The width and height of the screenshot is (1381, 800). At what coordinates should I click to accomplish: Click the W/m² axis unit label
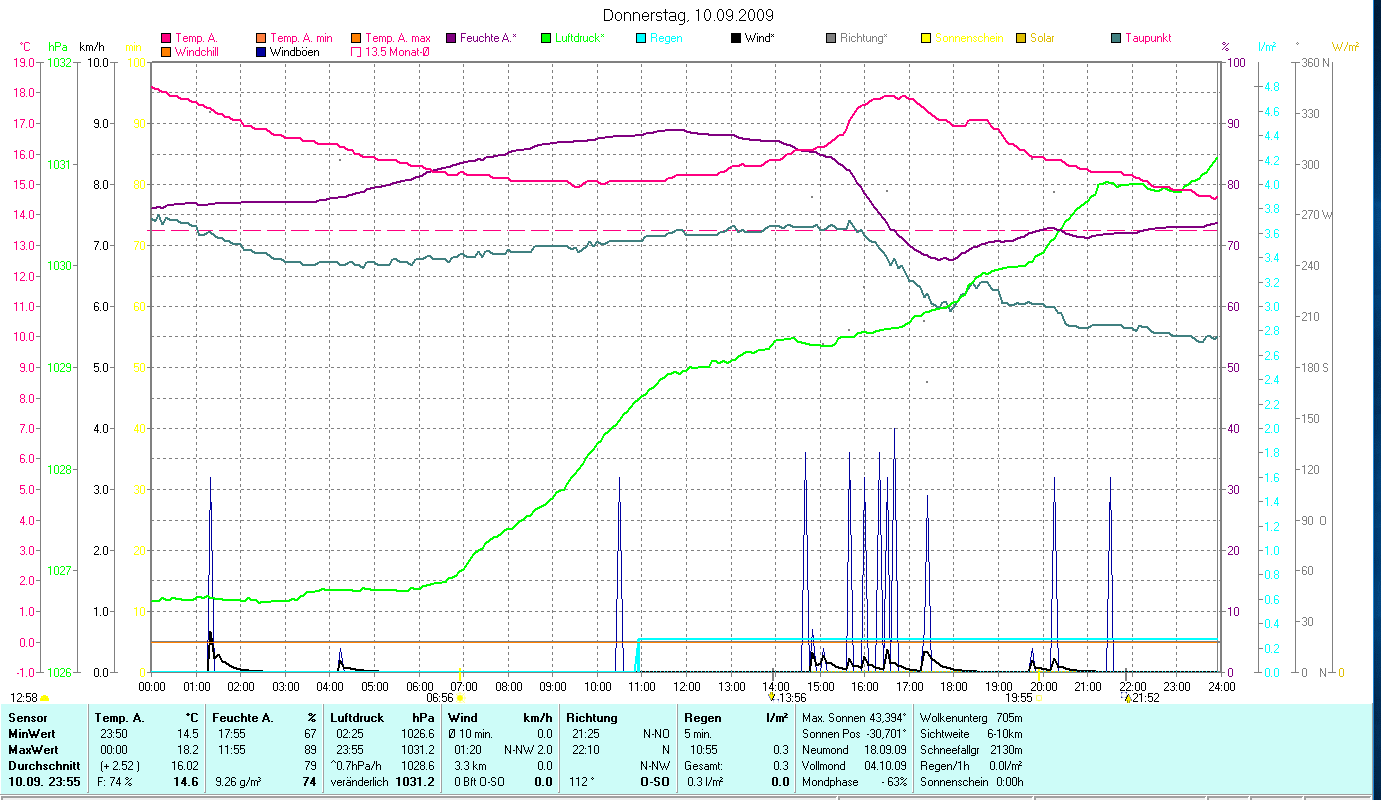point(1345,47)
